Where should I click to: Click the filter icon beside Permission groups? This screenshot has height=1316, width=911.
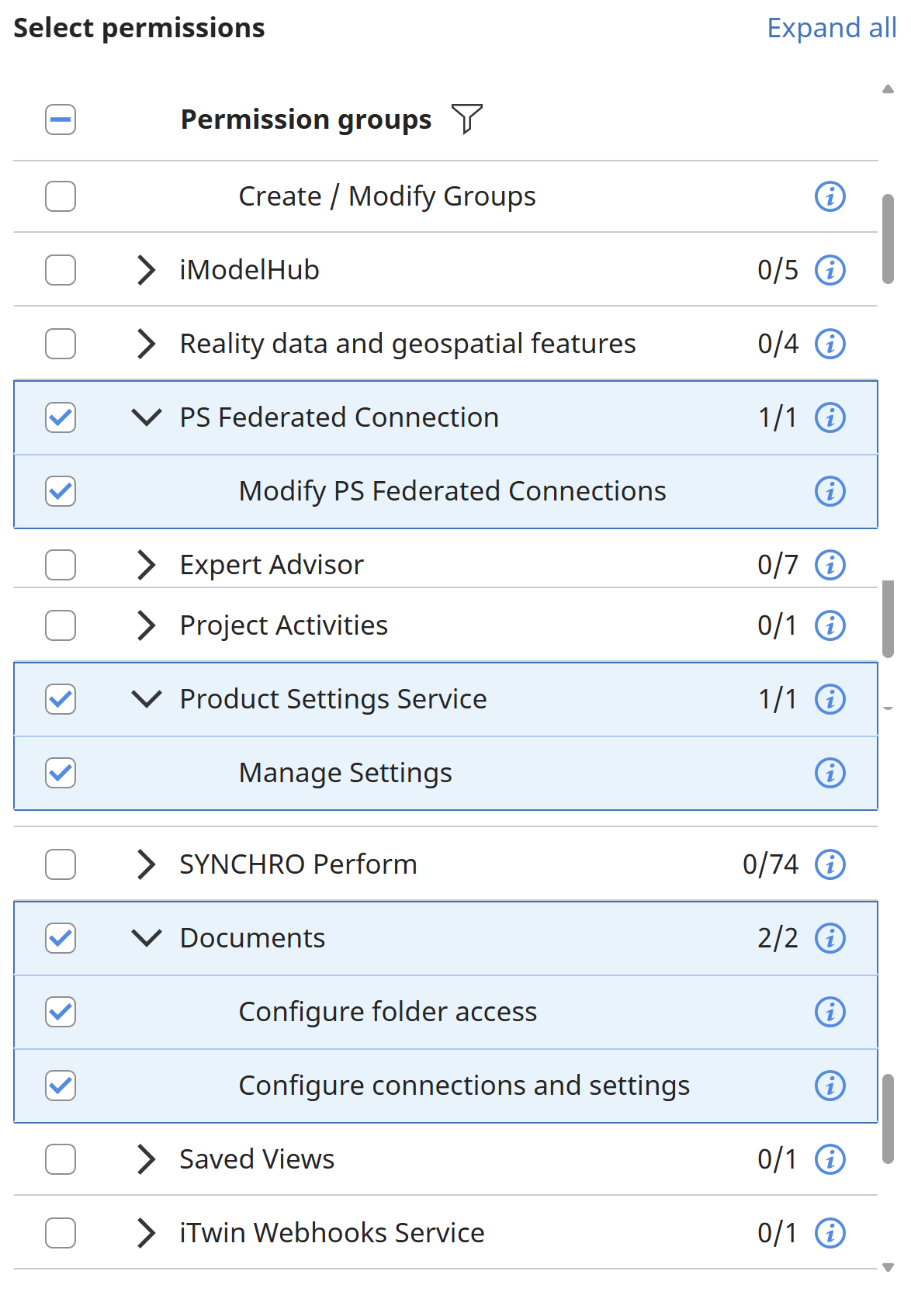click(466, 119)
